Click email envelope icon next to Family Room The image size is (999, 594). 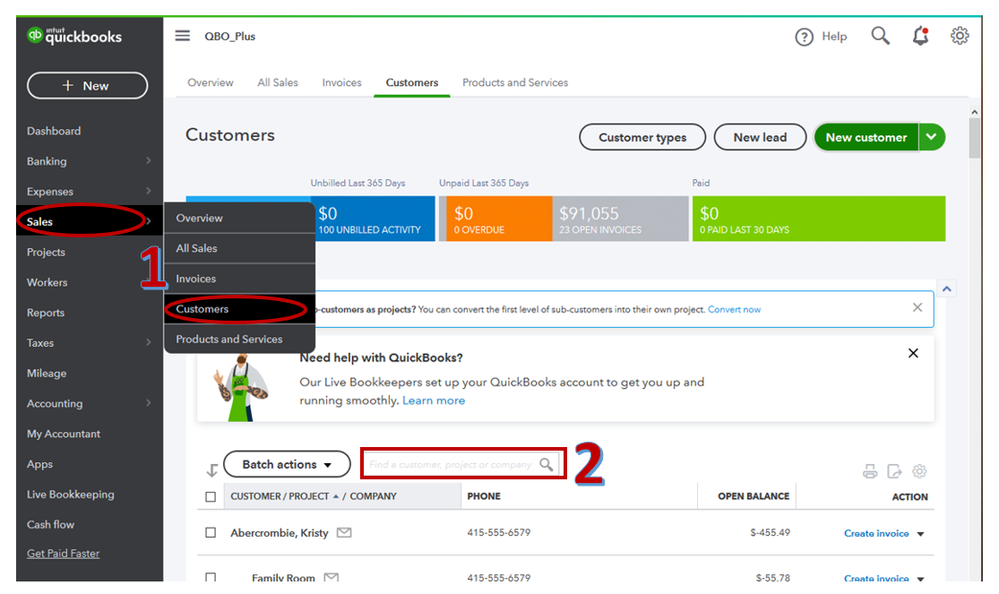331,577
